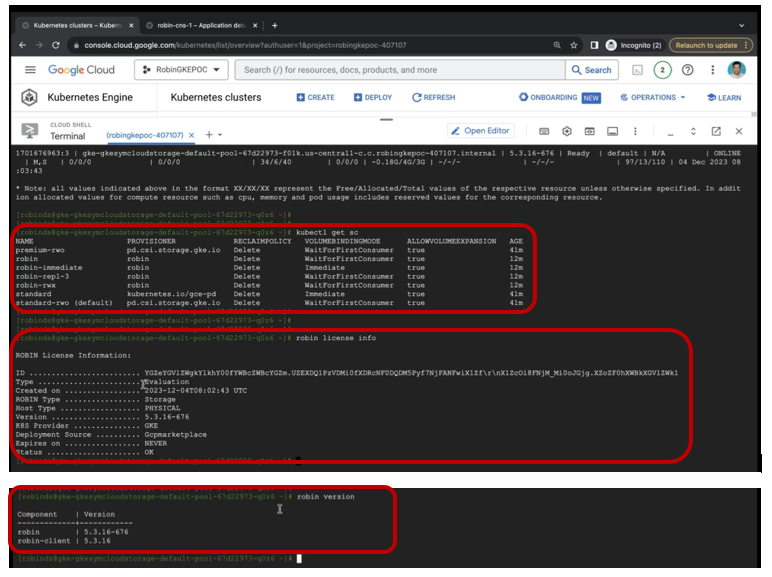
Task: Click the 'robin version' command text
Action: (325, 497)
